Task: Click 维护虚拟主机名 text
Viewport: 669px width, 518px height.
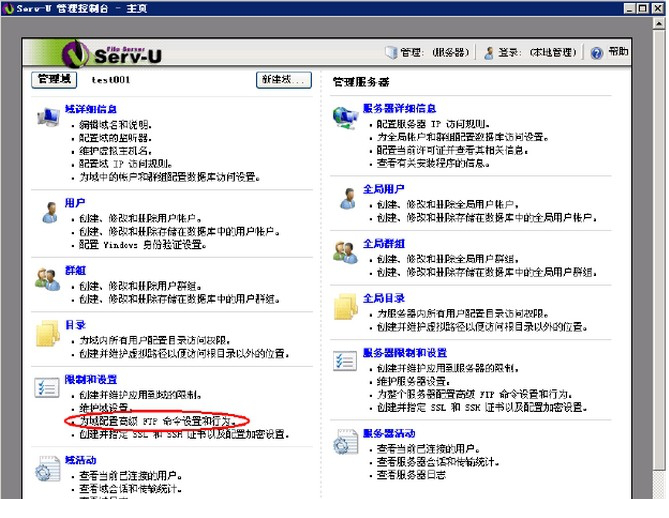Action: (115, 151)
